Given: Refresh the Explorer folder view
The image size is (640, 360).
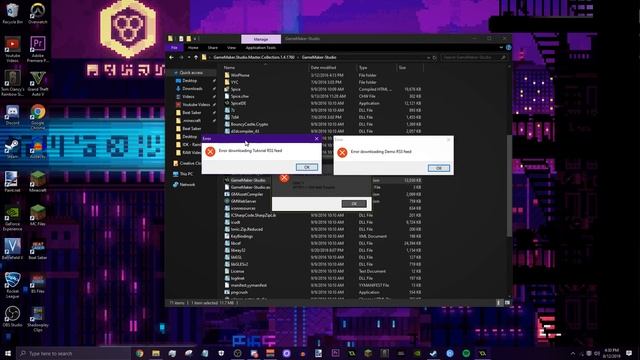Looking at the screenshot, I should click(x=435, y=58).
